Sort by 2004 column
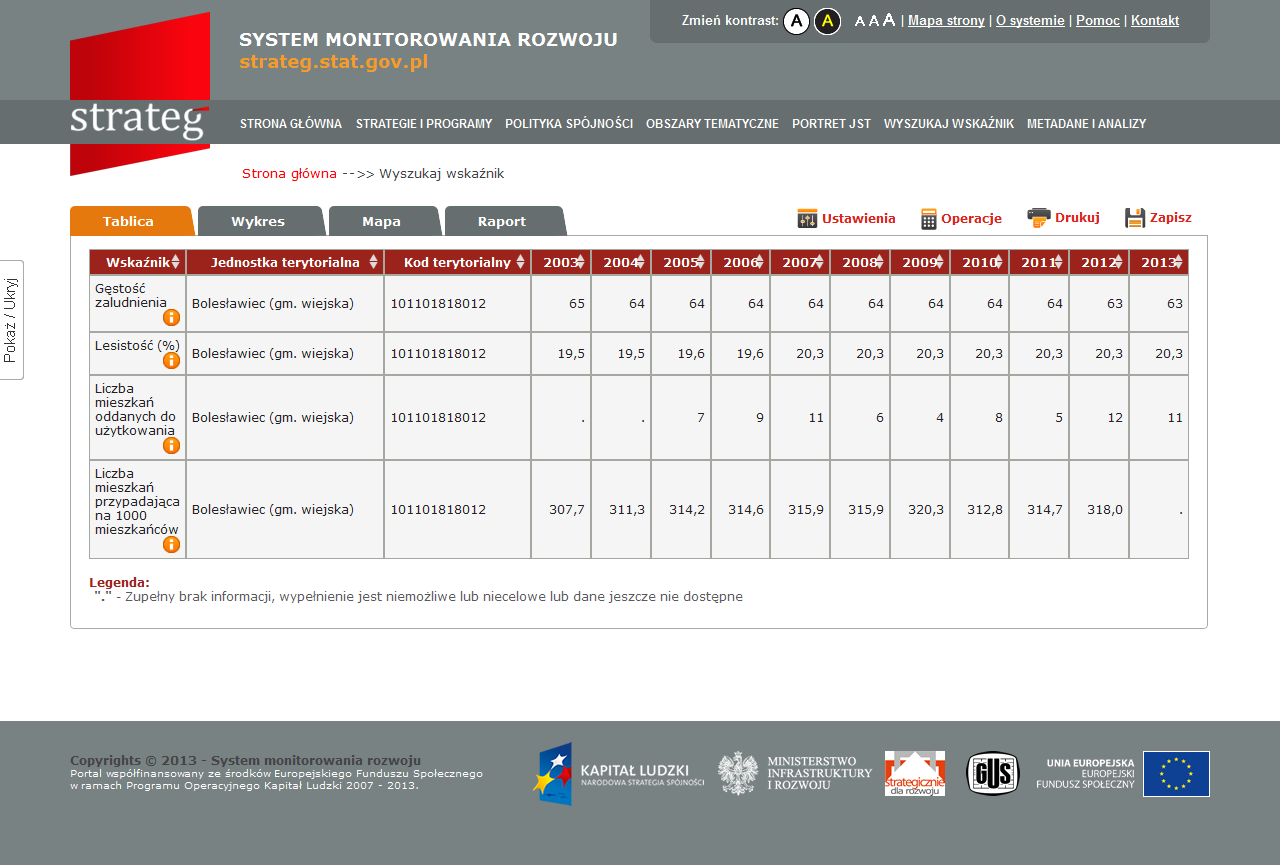Image resolution: width=1280 pixels, height=865 pixels. (x=621, y=262)
